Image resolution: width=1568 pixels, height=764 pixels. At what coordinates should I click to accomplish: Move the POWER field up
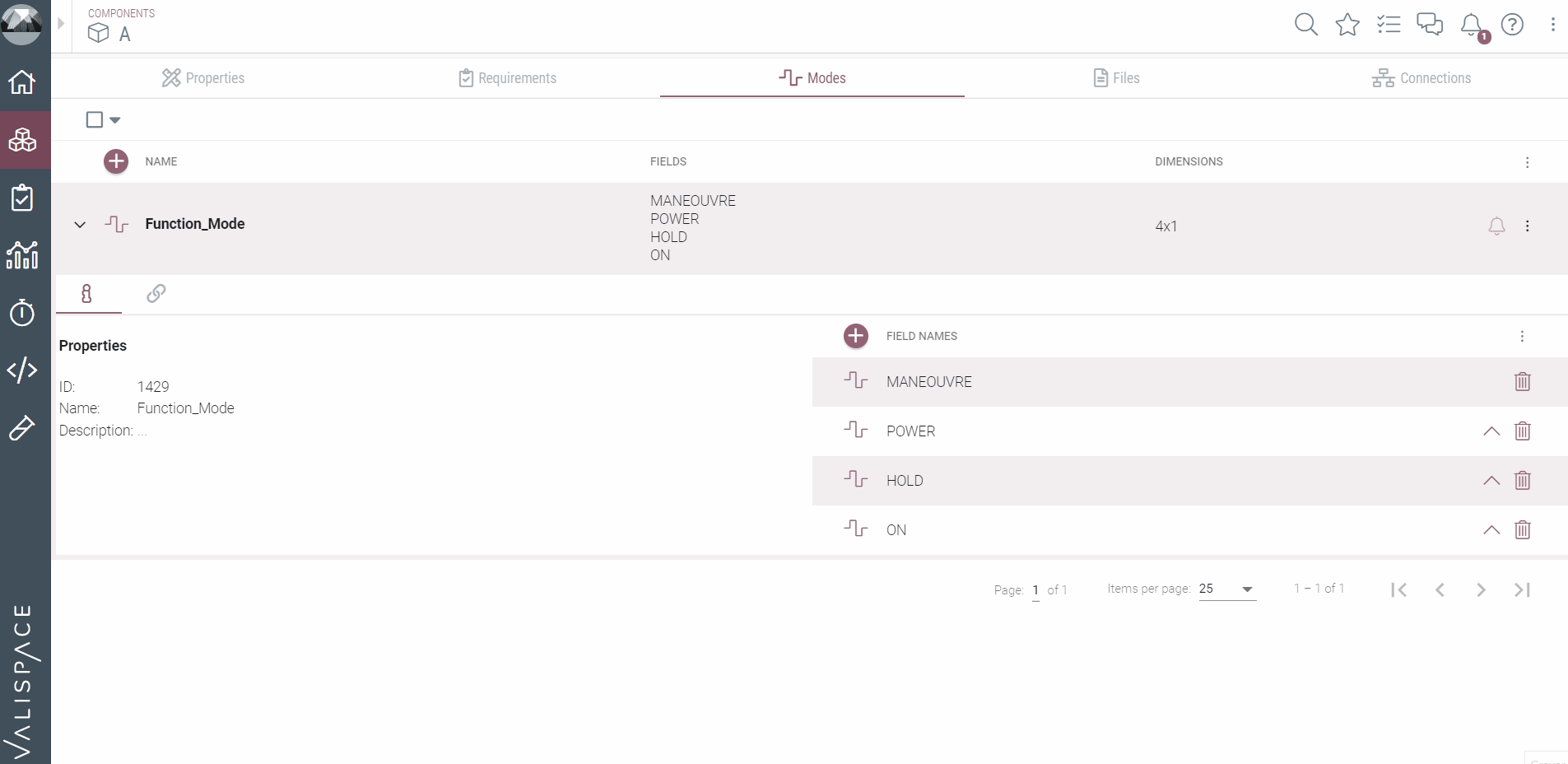coord(1491,431)
